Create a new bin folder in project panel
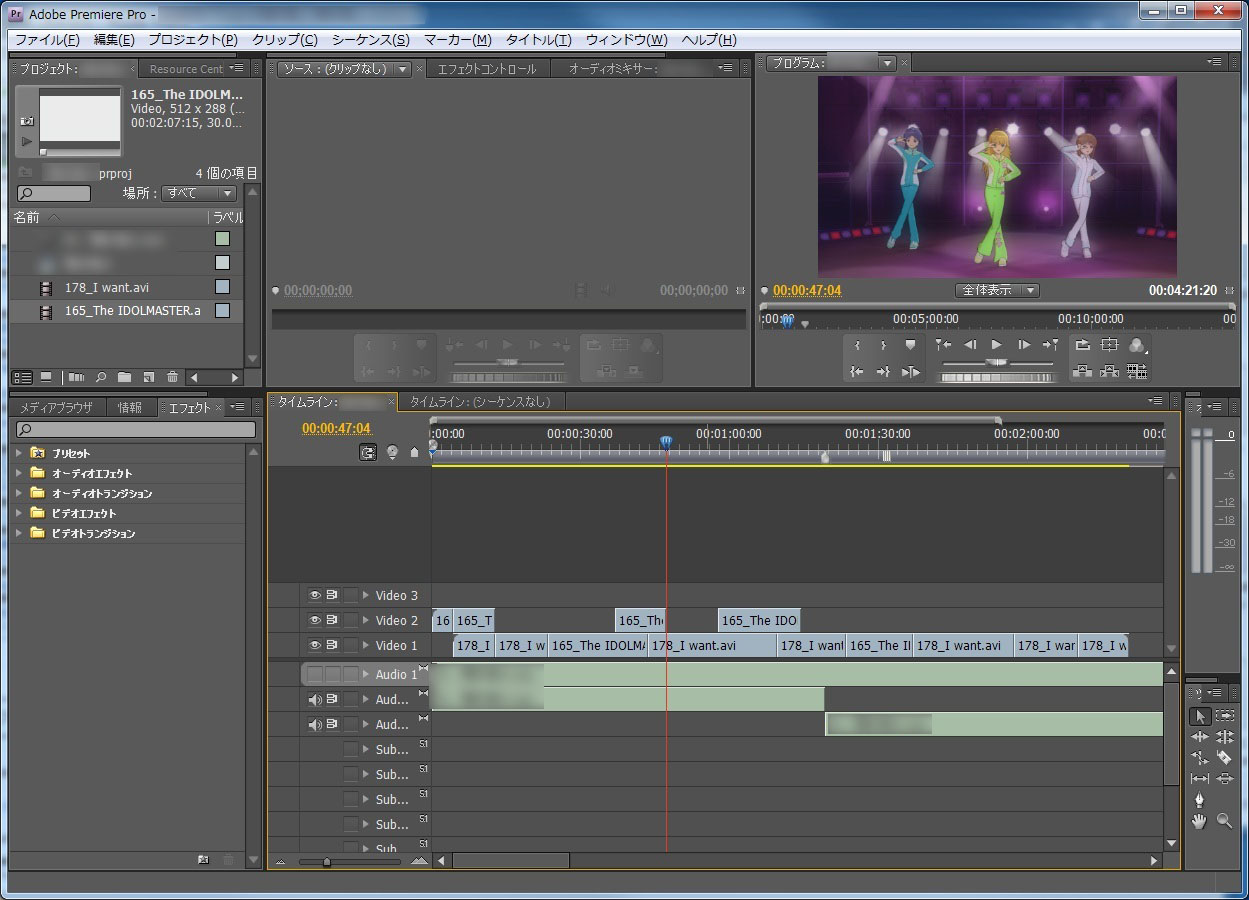Screen dimensions: 1249x900 (125, 377)
